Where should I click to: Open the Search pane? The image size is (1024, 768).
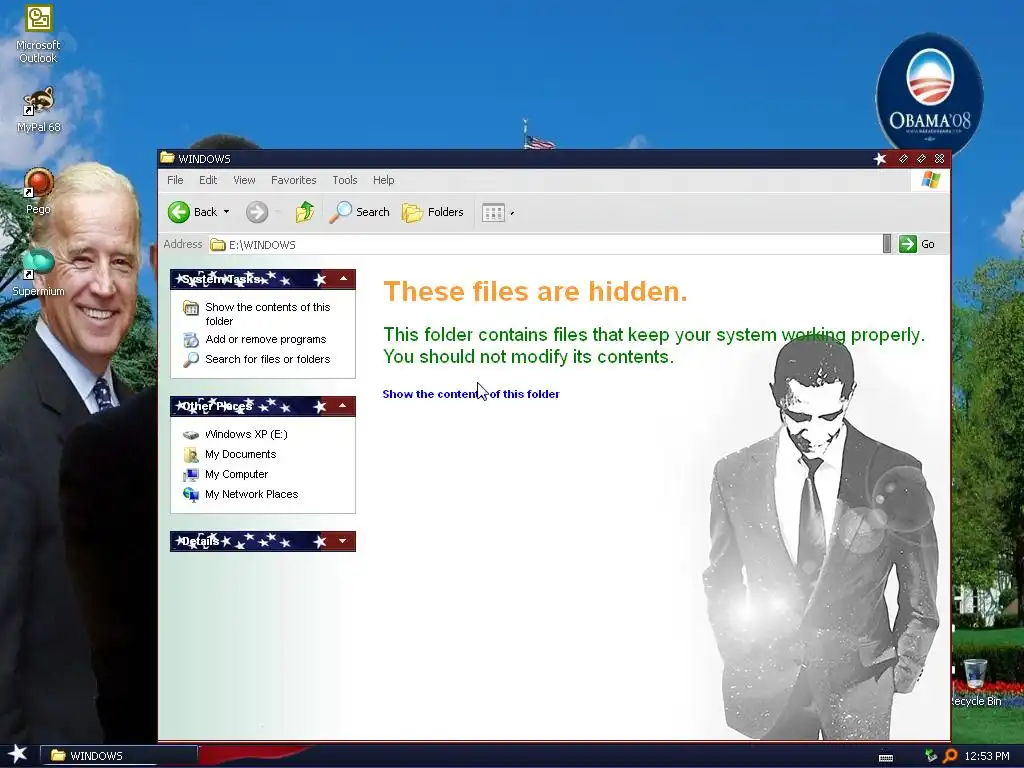click(x=359, y=212)
